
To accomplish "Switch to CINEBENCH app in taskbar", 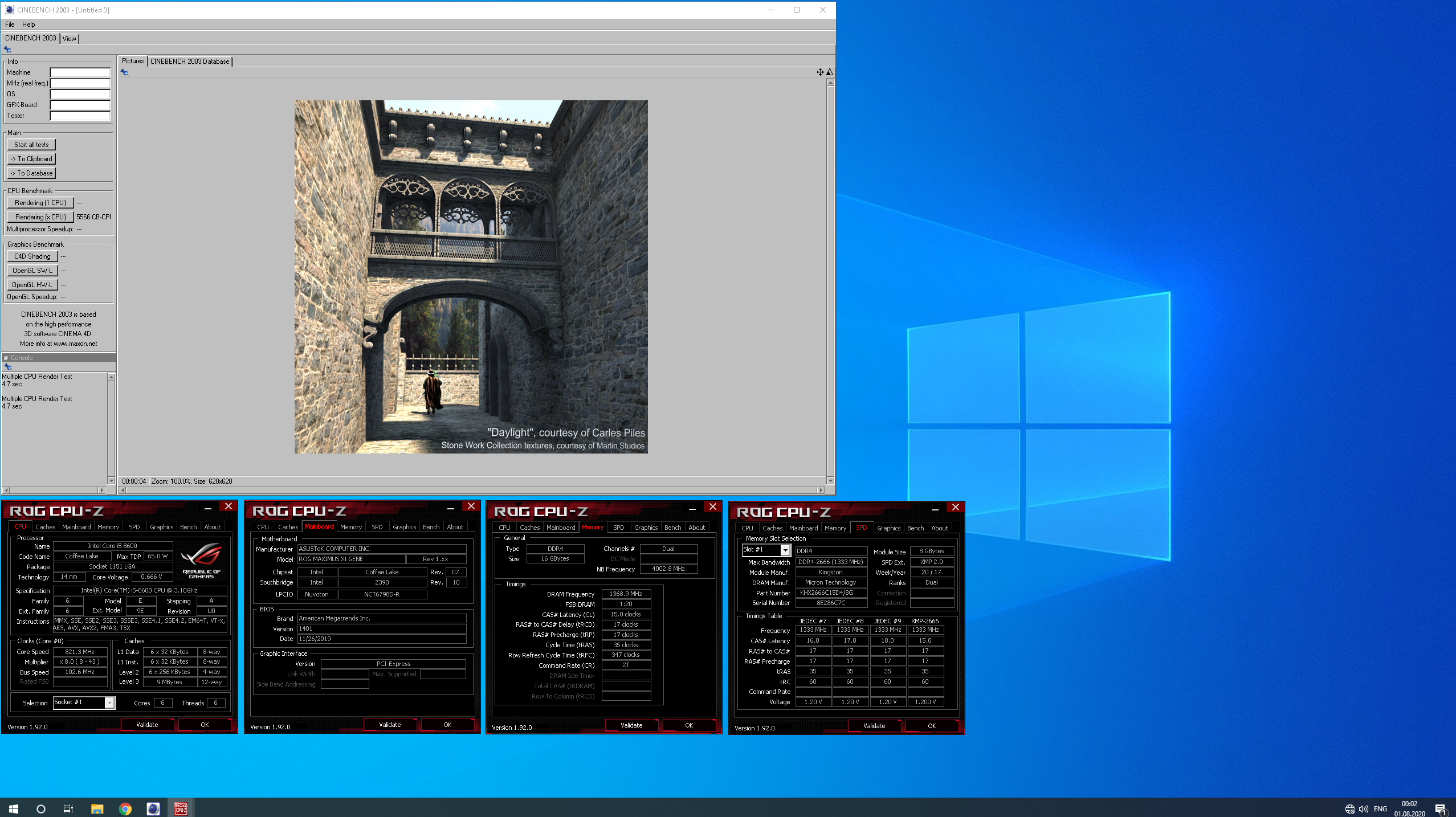I will (x=153, y=808).
